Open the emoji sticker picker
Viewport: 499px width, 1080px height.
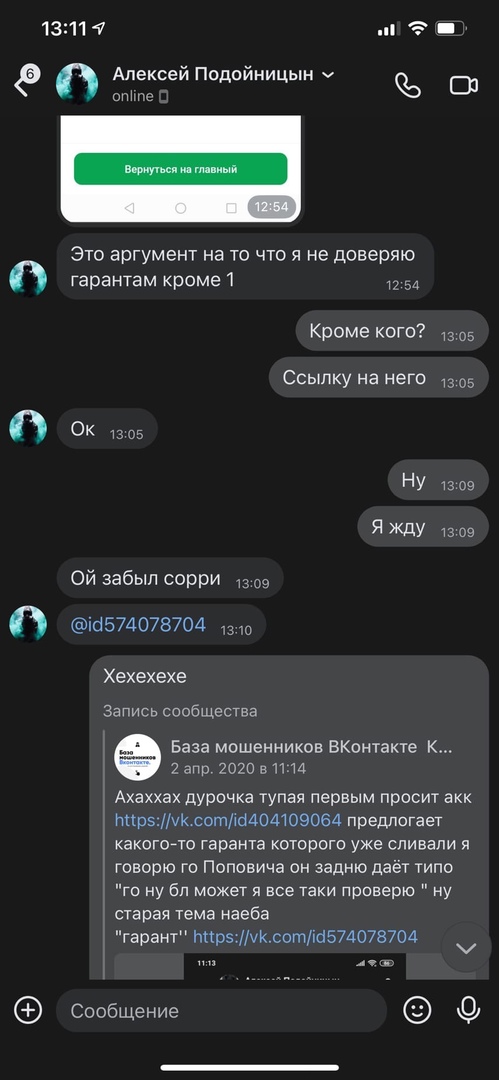pyautogui.click(x=417, y=1010)
